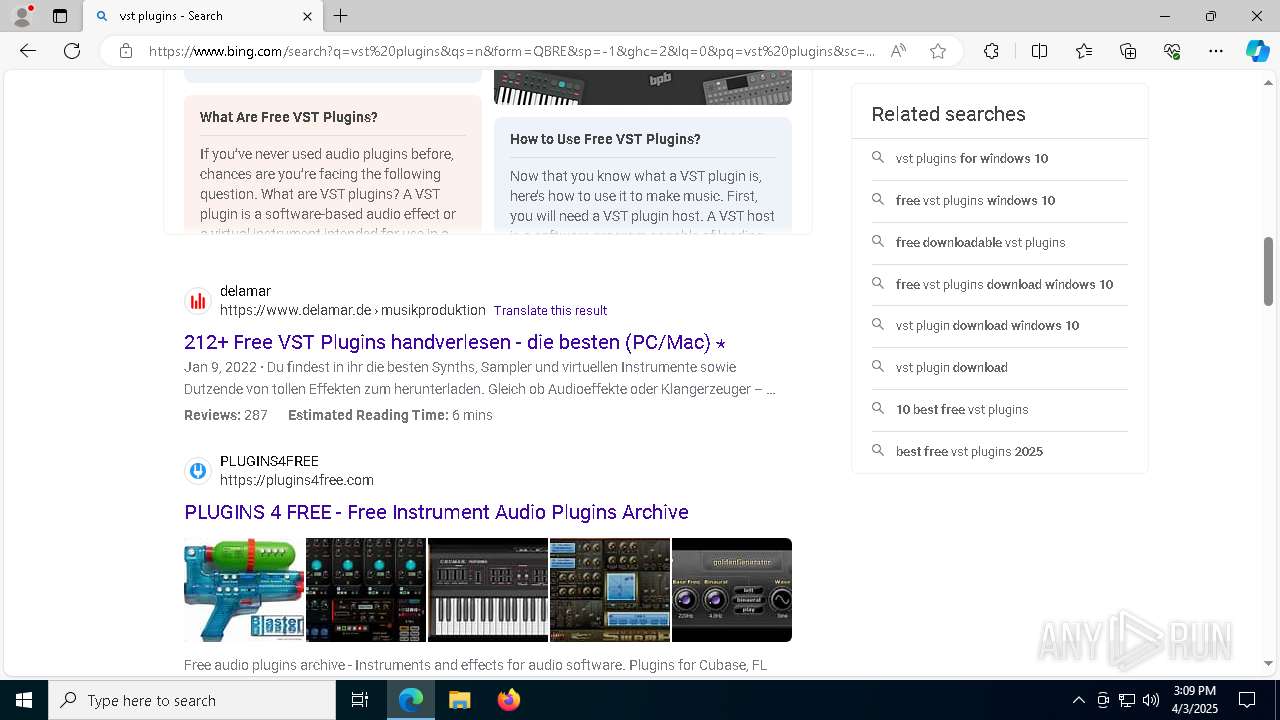The height and width of the screenshot is (720, 1280).
Task: Open PLUGINS 4 FREE archive result
Action: [x=436, y=512]
